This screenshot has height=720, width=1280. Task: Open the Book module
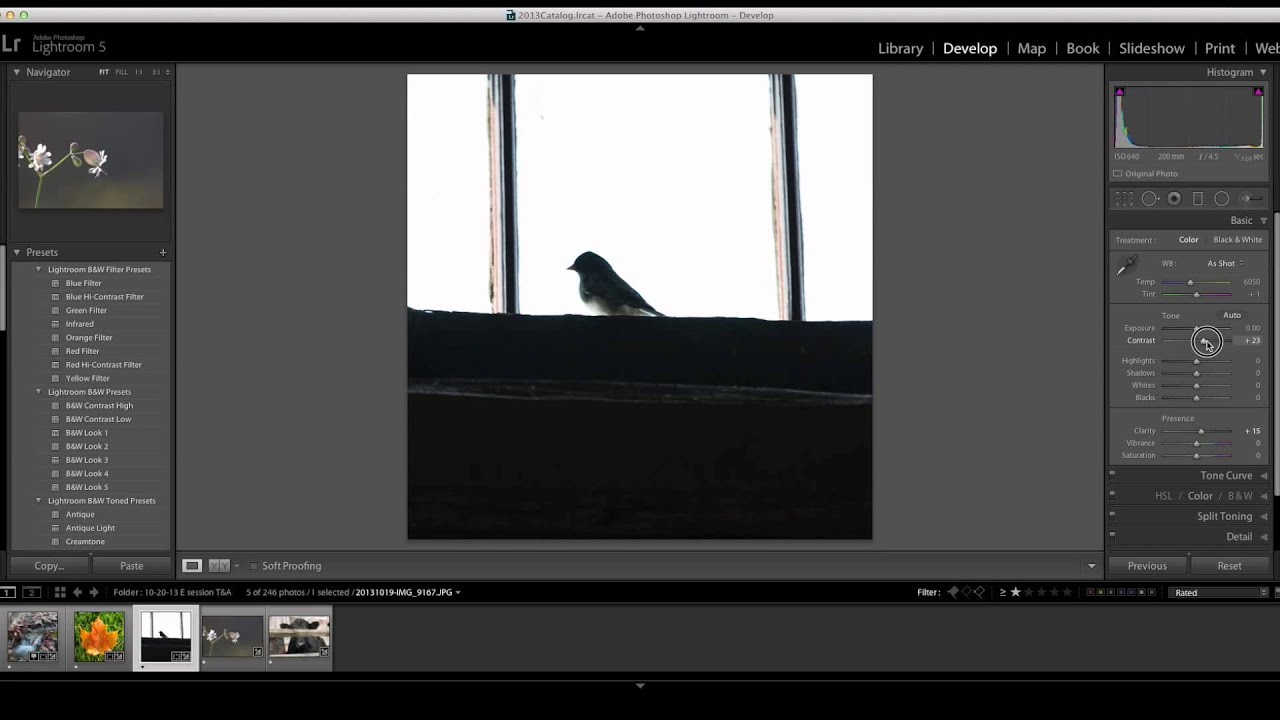[1082, 48]
